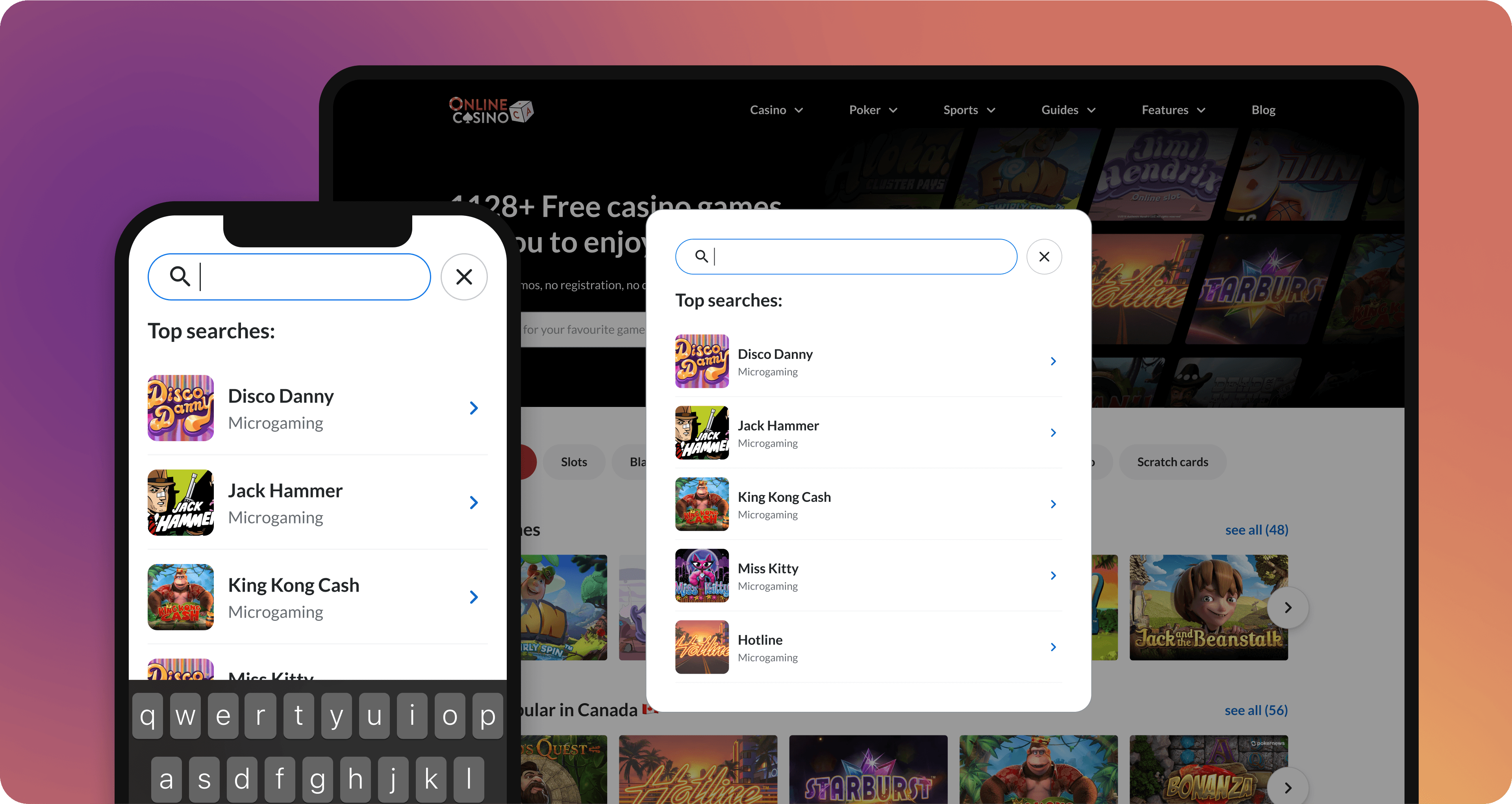
Task: Tap the 'q' key on phone keyboard
Action: (148, 716)
